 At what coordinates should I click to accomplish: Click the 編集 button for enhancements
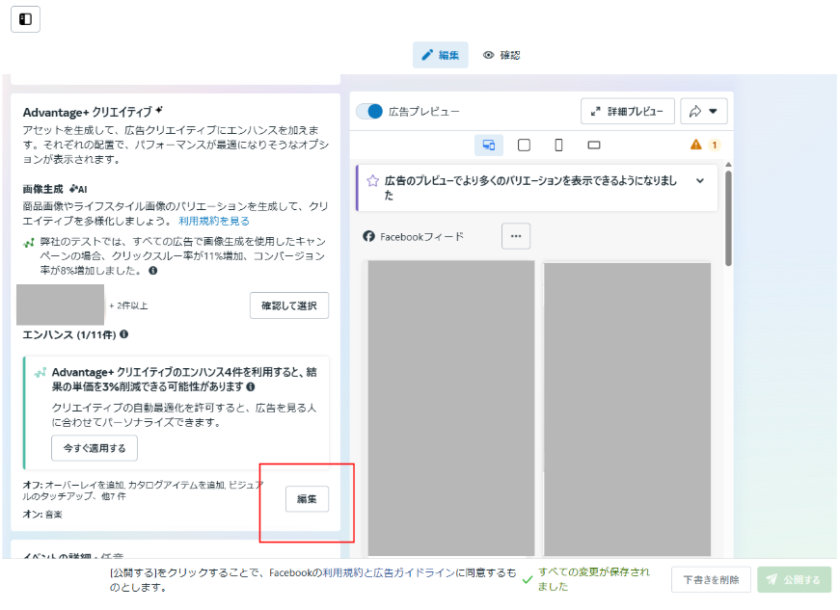click(x=307, y=499)
